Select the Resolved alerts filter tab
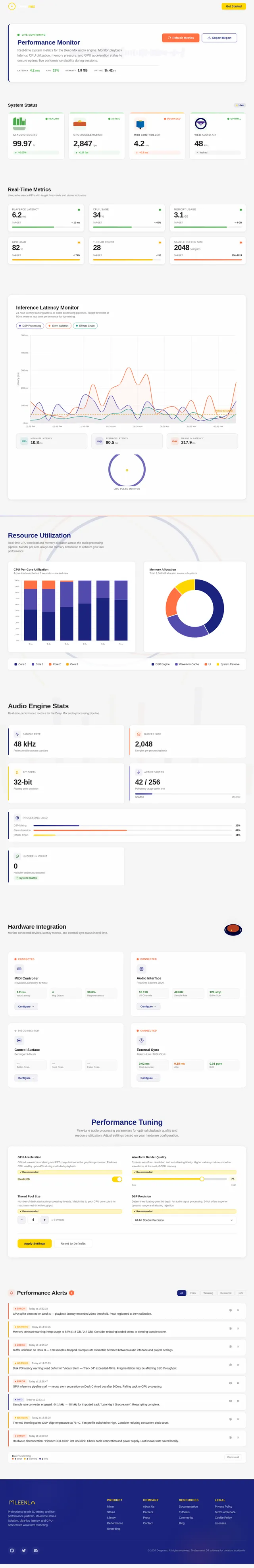 pyautogui.click(x=226, y=1292)
